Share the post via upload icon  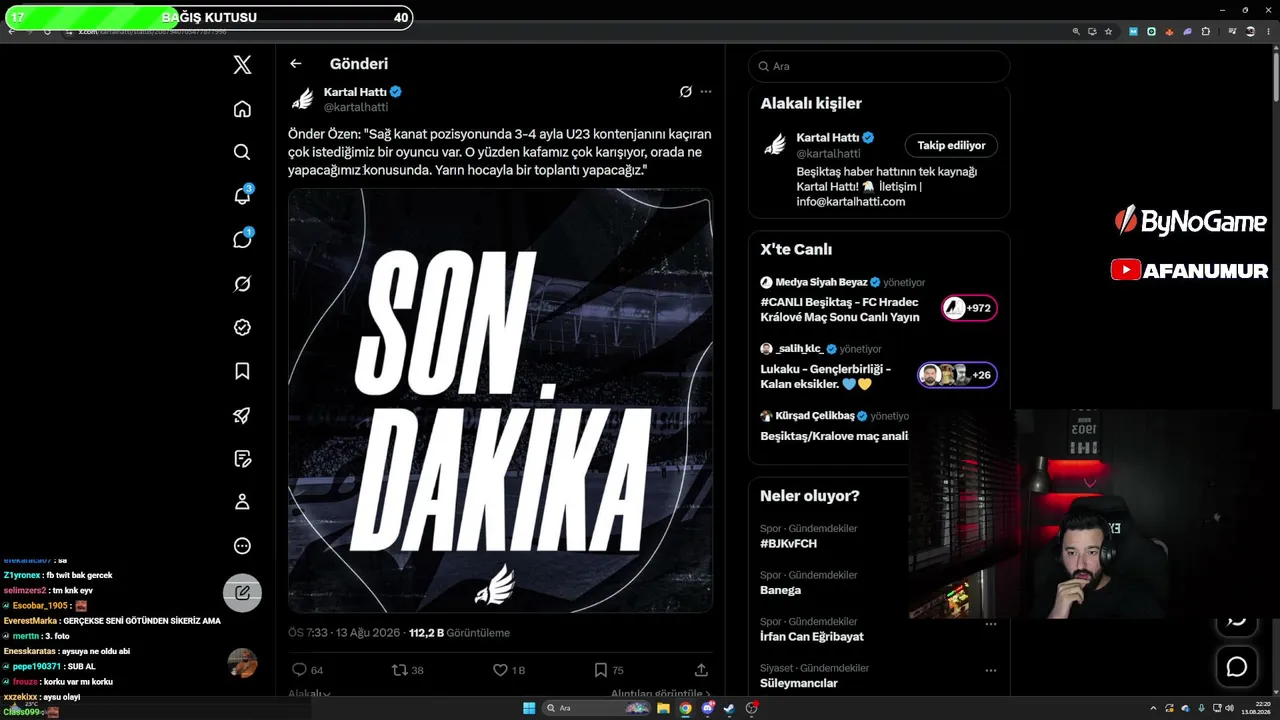701,670
